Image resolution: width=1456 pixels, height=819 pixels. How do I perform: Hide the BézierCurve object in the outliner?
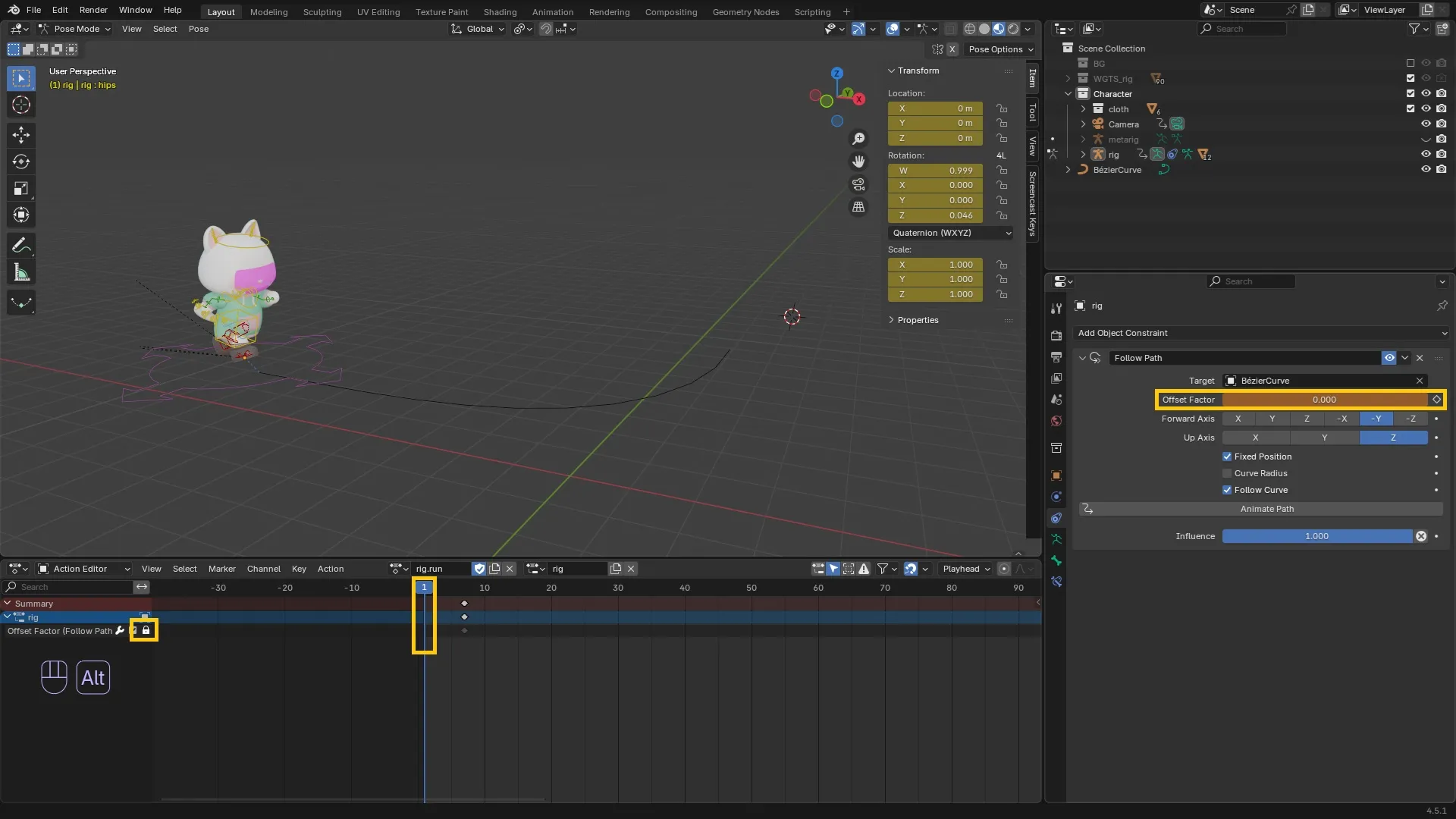coord(1426,170)
